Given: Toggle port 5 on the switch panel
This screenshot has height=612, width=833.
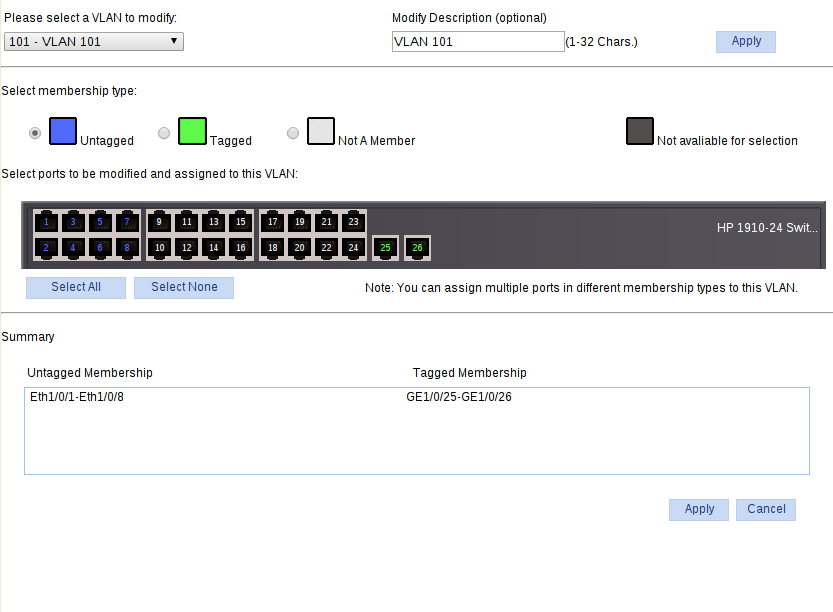Looking at the screenshot, I should (x=100, y=222).
